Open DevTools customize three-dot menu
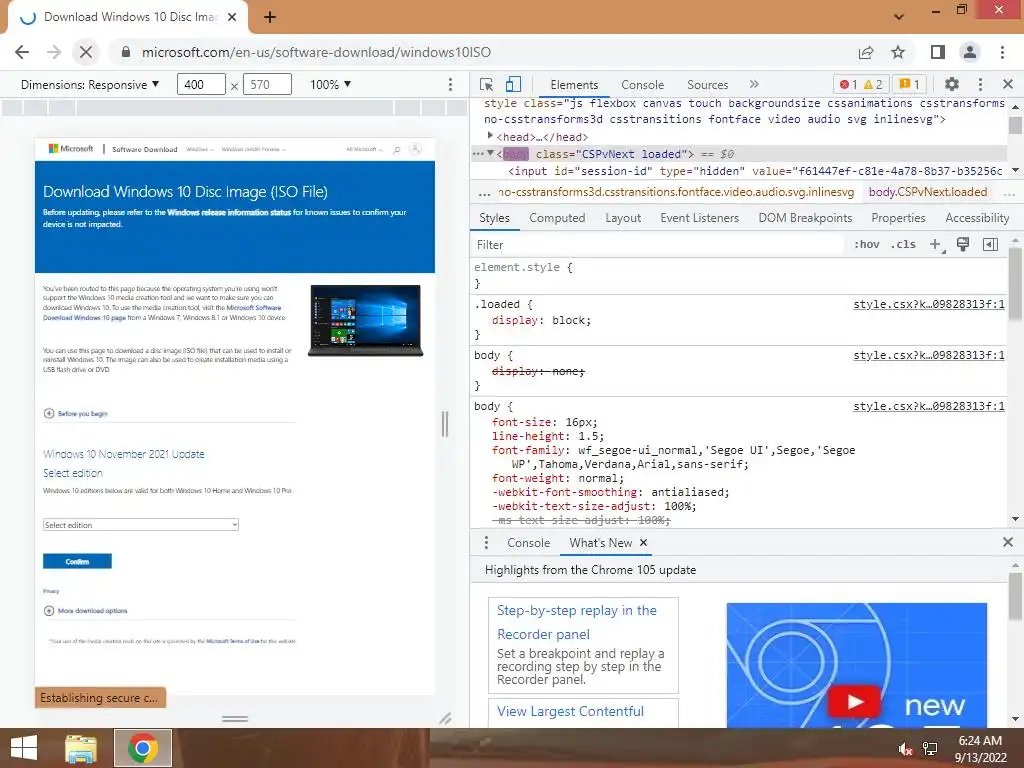1024x768 pixels. coord(980,84)
